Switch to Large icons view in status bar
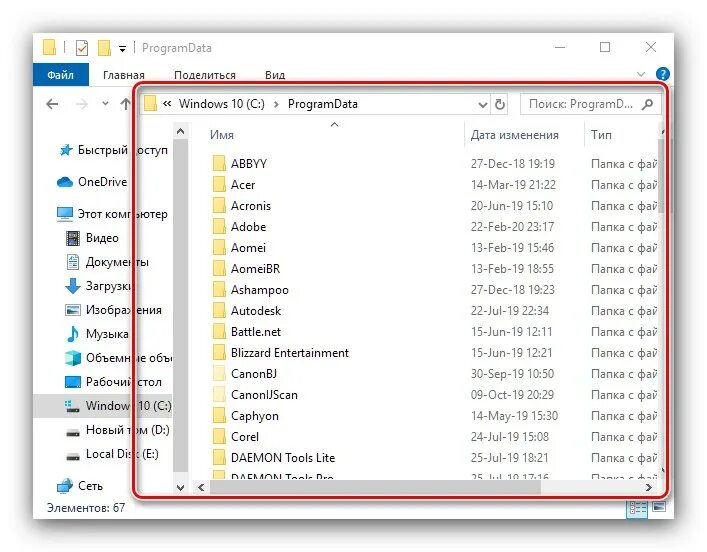The width and height of the screenshot is (707, 552). click(659, 508)
